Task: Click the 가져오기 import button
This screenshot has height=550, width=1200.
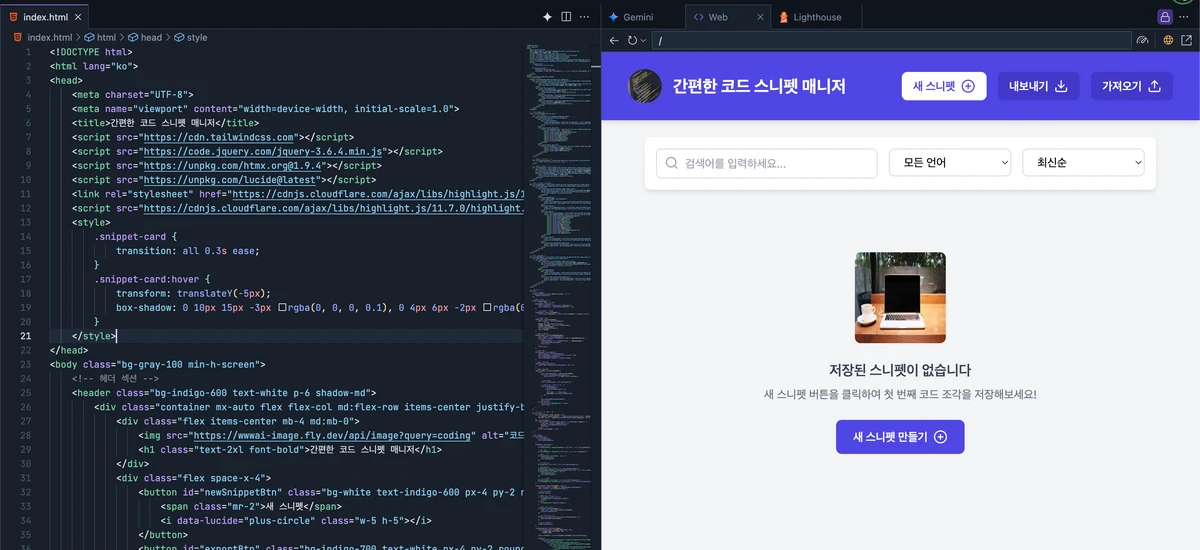Action: [x=1131, y=86]
